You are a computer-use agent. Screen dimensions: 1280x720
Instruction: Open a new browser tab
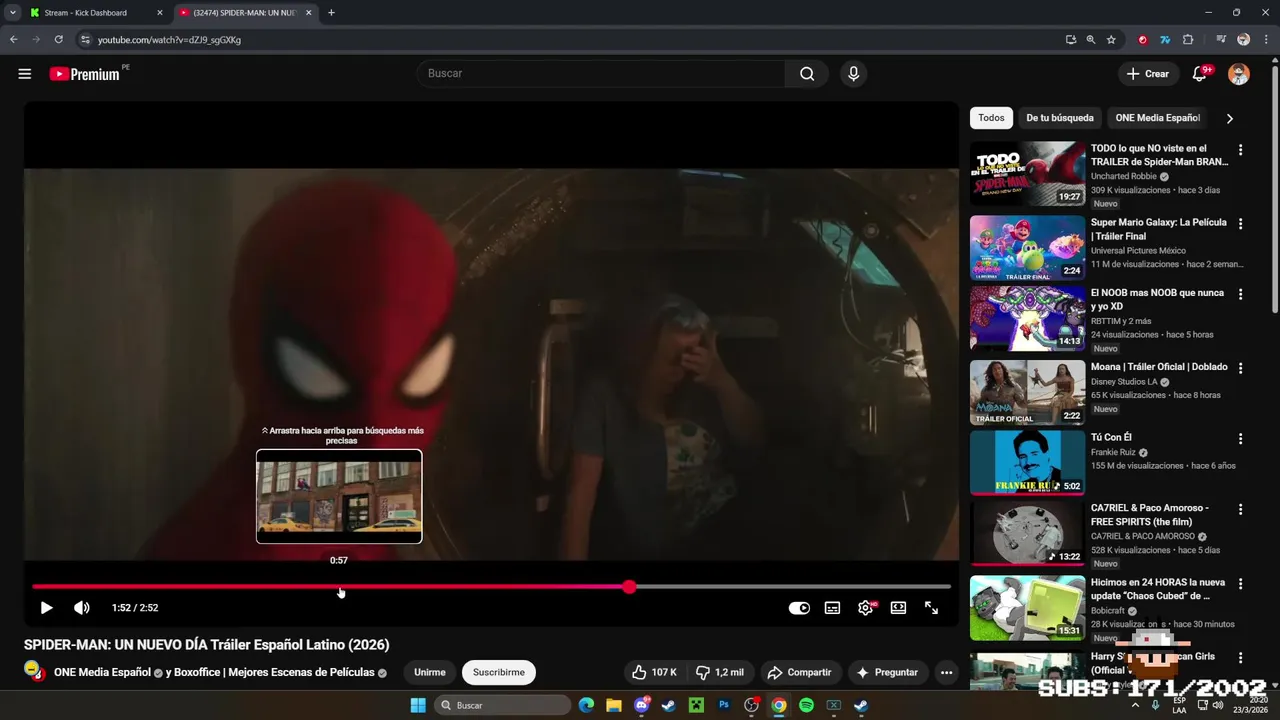[331, 13]
